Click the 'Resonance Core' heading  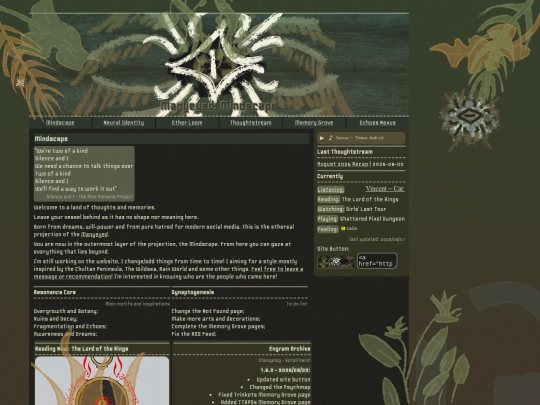click(x=55, y=292)
